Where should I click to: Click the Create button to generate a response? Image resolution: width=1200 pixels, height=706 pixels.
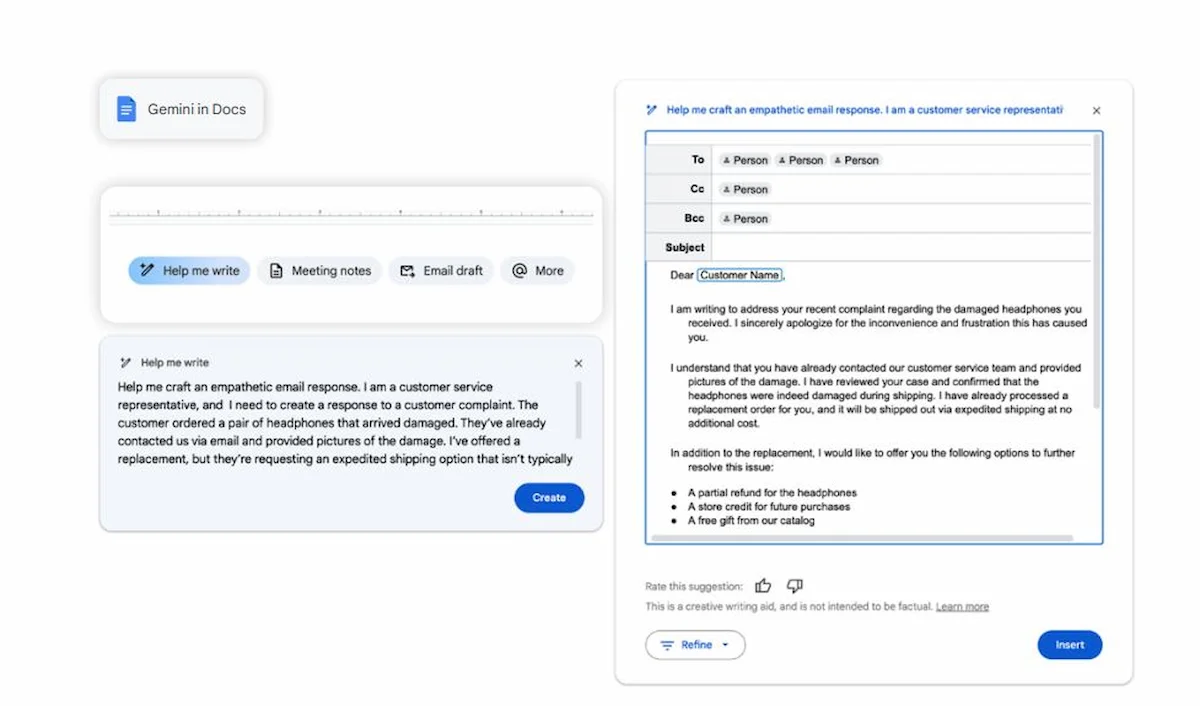coord(549,497)
